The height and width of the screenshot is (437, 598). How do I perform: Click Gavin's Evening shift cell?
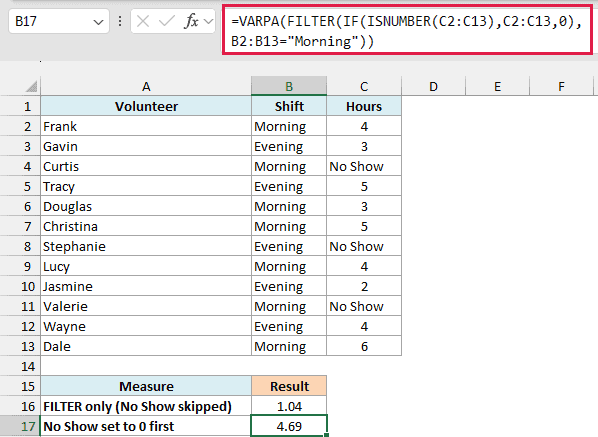(x=289, y=146)
